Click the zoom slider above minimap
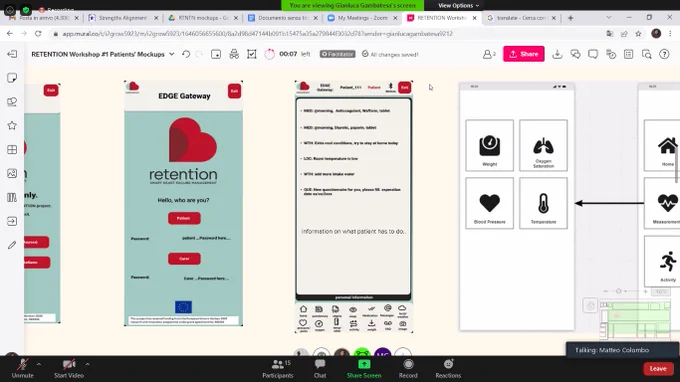The width and height of the screenshot is (680, 382). pos(626,291)
